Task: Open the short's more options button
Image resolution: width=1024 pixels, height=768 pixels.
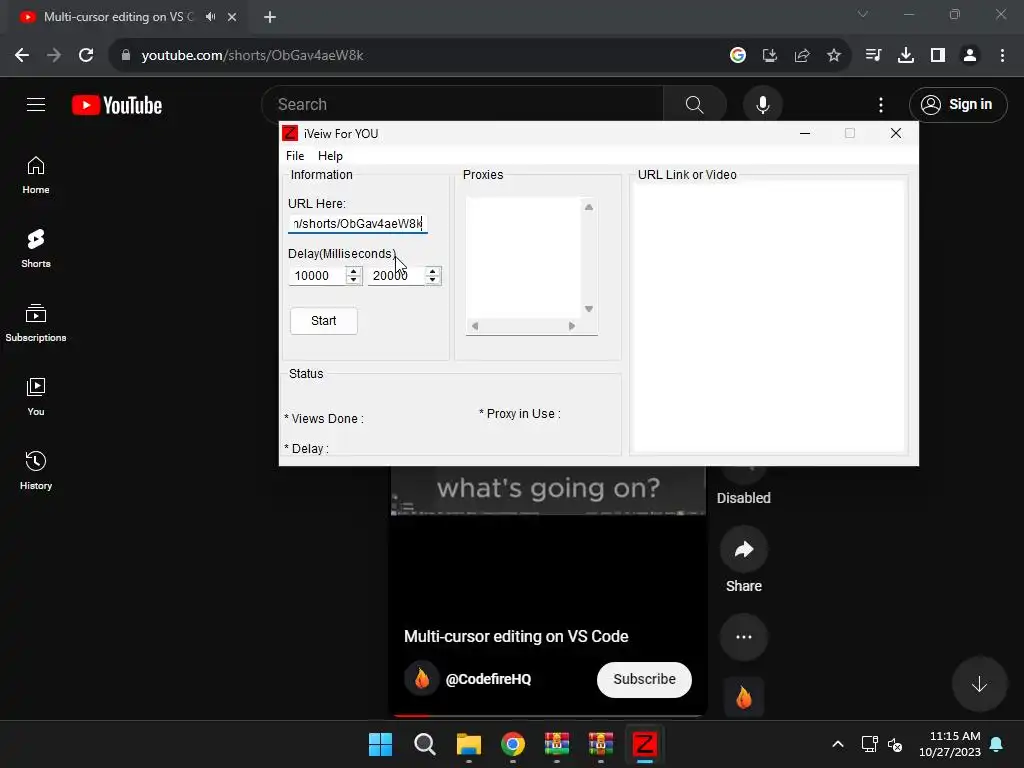Action: [x=744, y=637]
